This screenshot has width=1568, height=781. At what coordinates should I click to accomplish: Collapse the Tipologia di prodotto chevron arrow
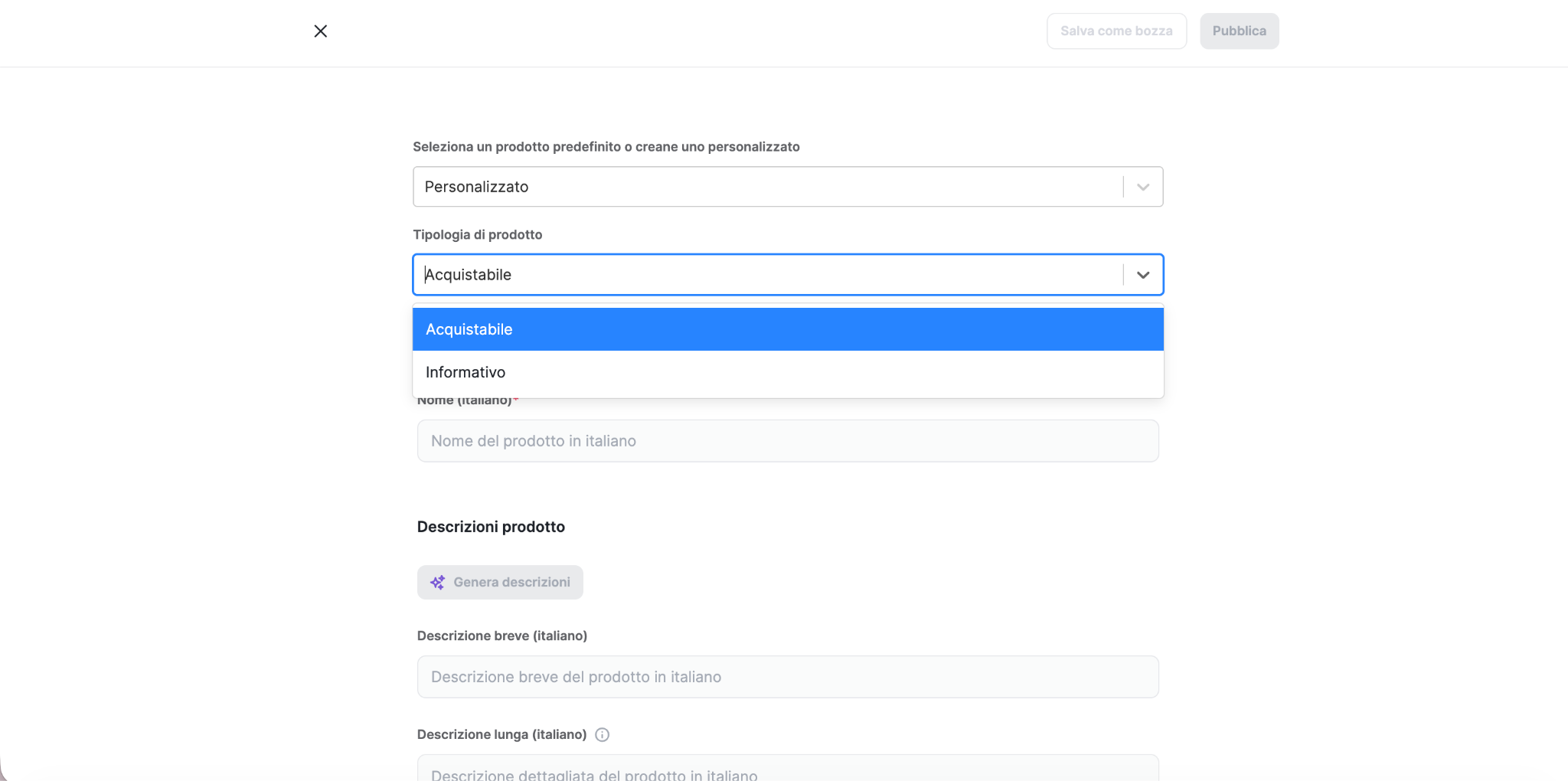coord(1143,275)
